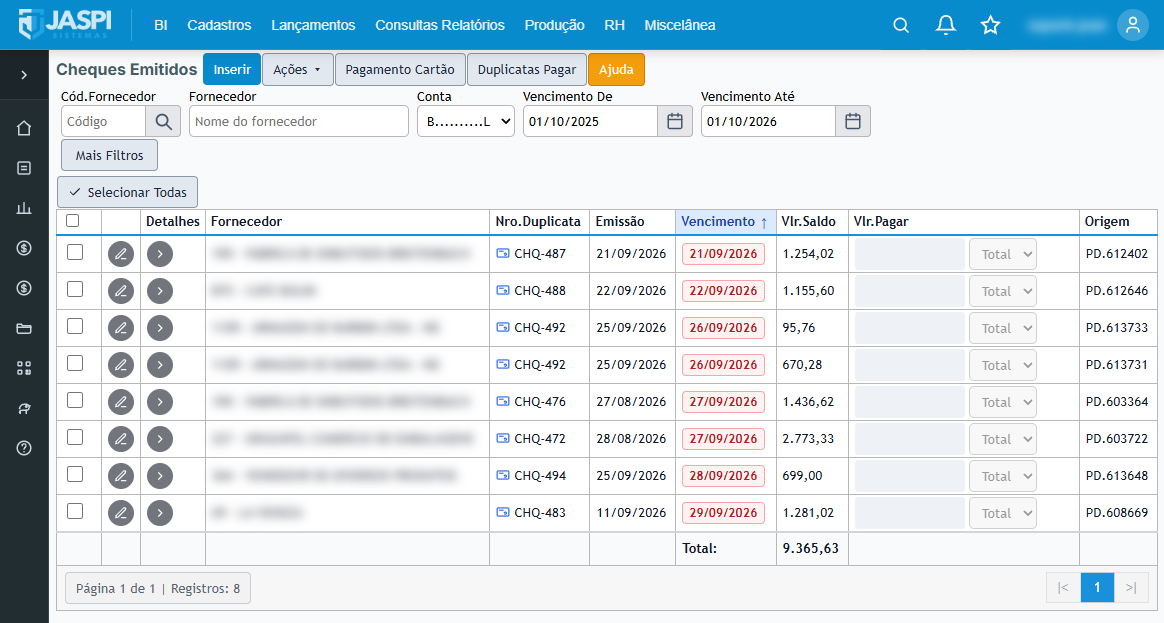Image resolution: width=1164 pixels, height=623 pixels.
Task: Open the Total dropdown for CHQ-494
Action: point(1002,476)
